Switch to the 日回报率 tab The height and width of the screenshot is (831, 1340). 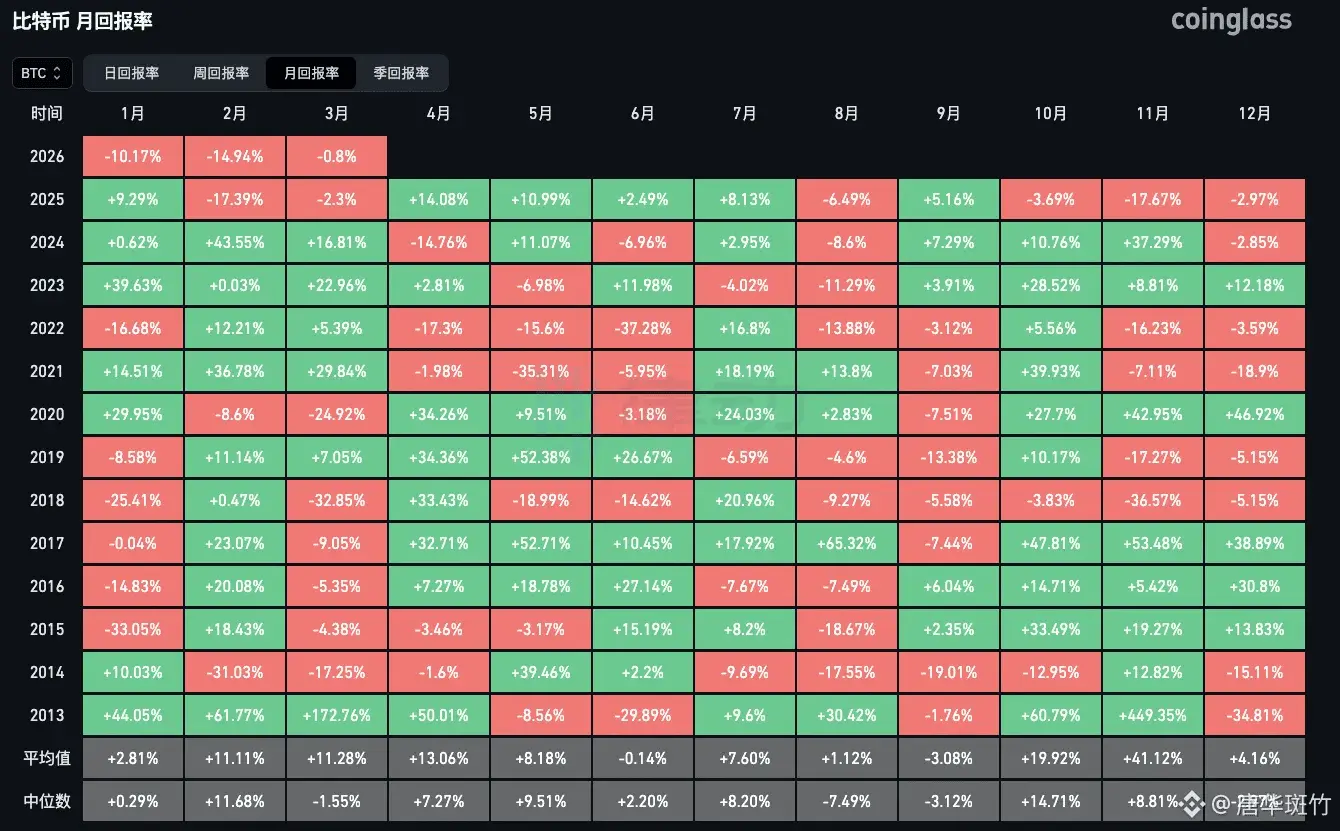pos(131,73)
